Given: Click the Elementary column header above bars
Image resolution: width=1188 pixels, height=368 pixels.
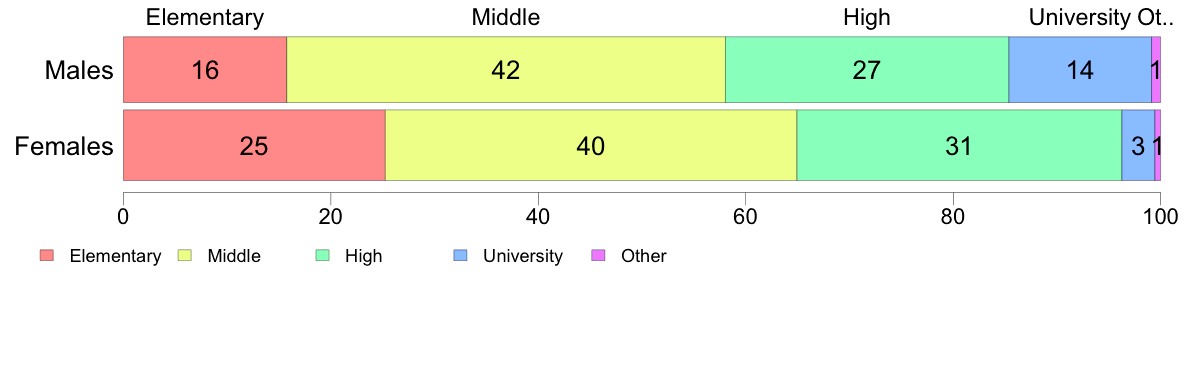Looking at the screenshot, I should pyautogui.click(x=205, y=17).
